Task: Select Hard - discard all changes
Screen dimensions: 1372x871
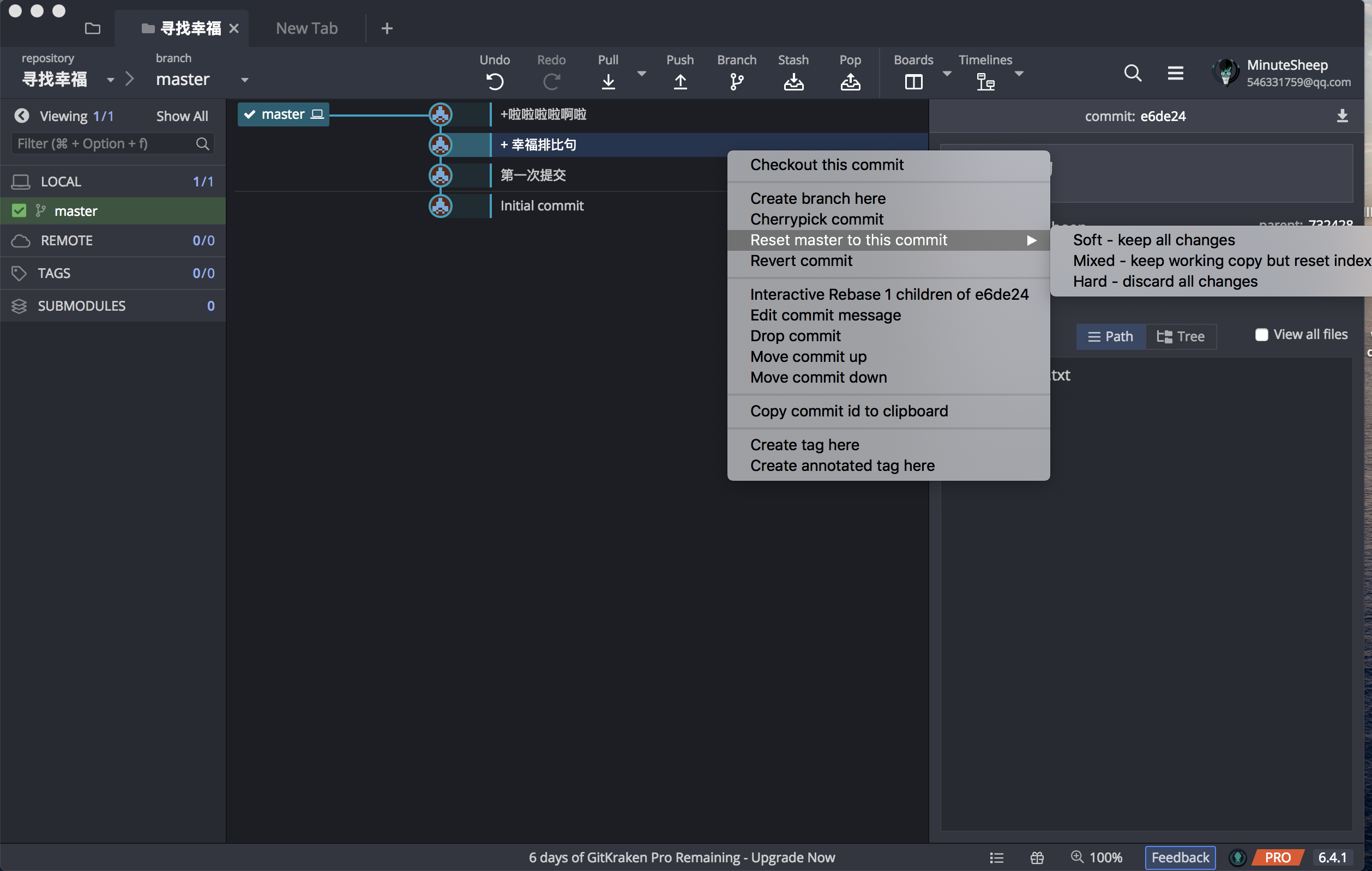Action: (1165, 281)
